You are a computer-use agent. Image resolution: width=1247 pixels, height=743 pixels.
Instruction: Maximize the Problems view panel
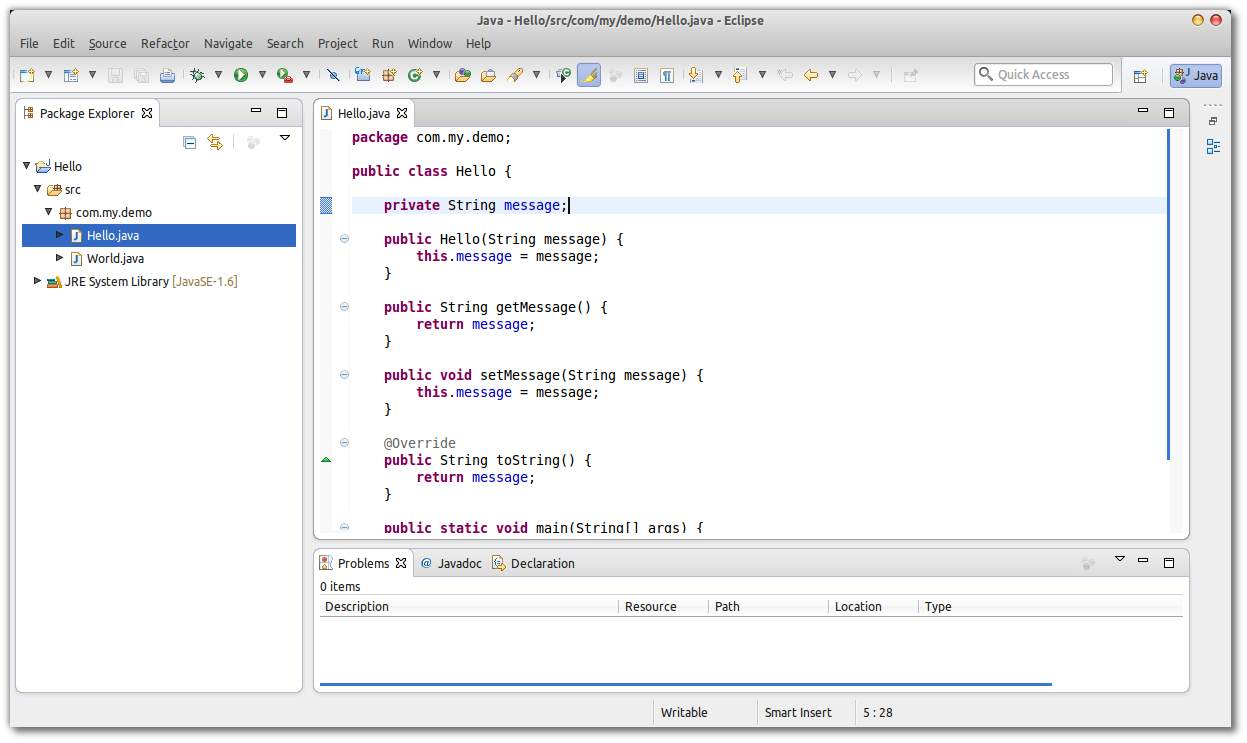1169,562
